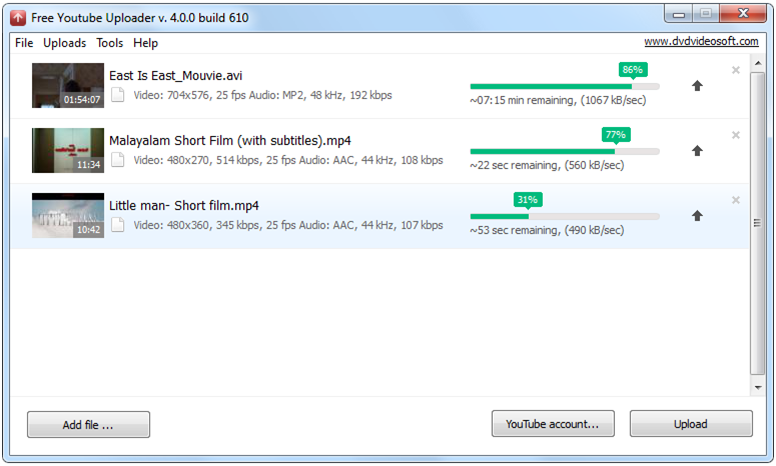
Task: Click the upload arrow for Malayalam Short Film
Action: (x=697, y=150)
